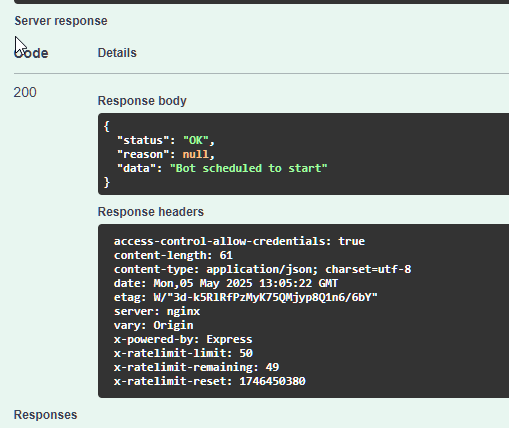This screenshot has width=509, height=428.
Task: Click the "status": "OK" line
Action: [166, 140]
